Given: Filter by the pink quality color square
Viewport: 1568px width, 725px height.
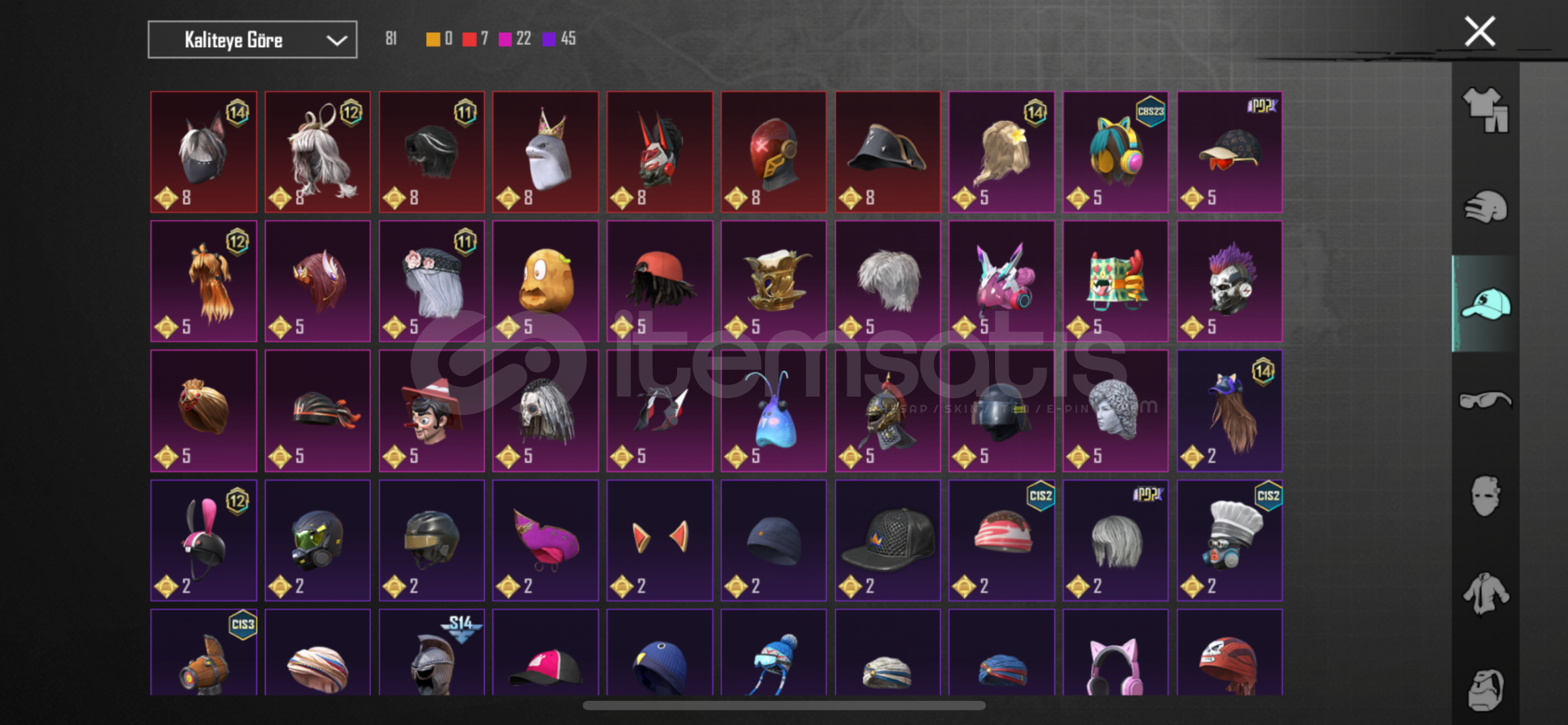Looking at the screenshot, I should pos(505,39).
